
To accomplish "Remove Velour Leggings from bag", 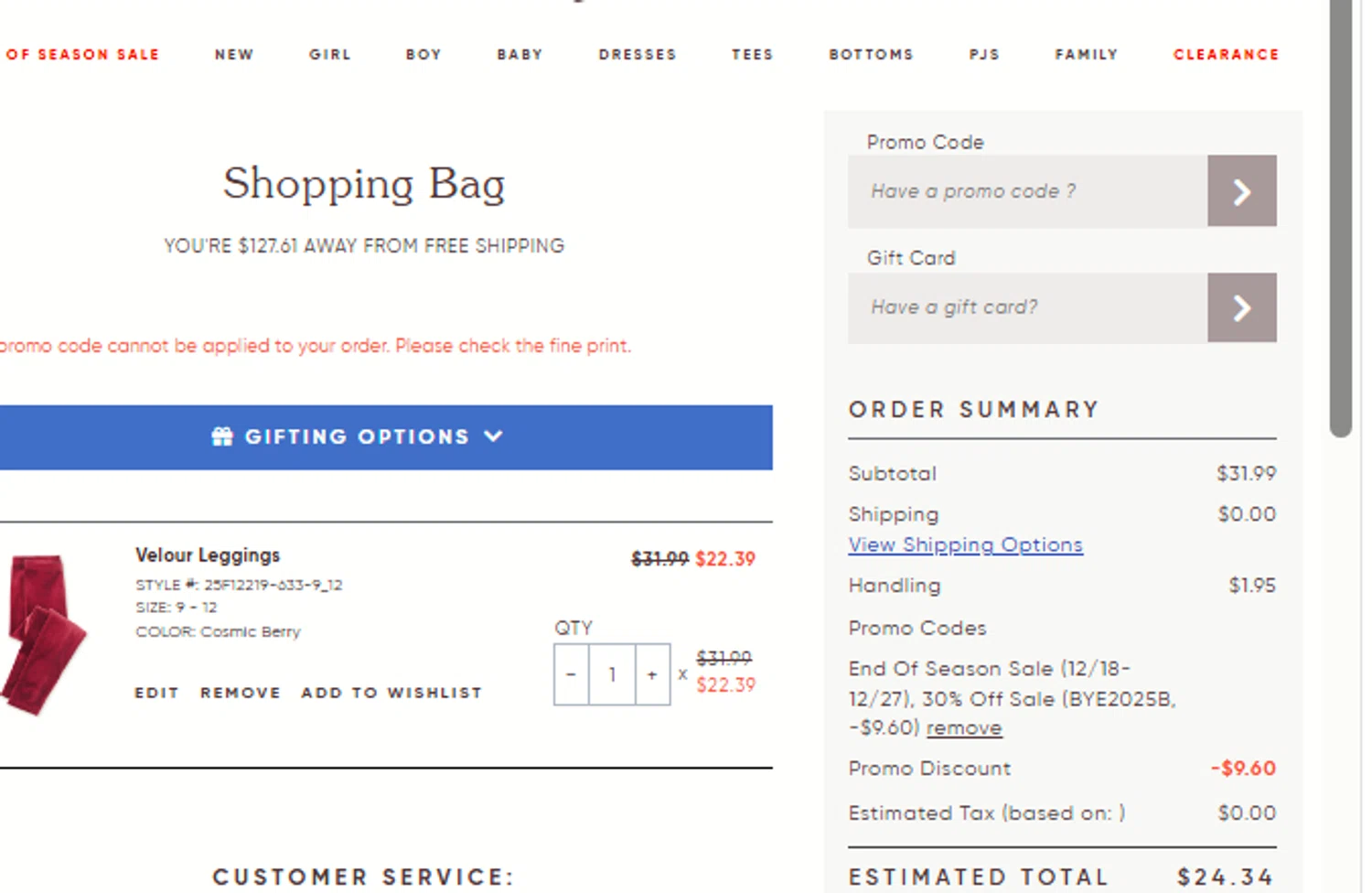I will point(241,693).
